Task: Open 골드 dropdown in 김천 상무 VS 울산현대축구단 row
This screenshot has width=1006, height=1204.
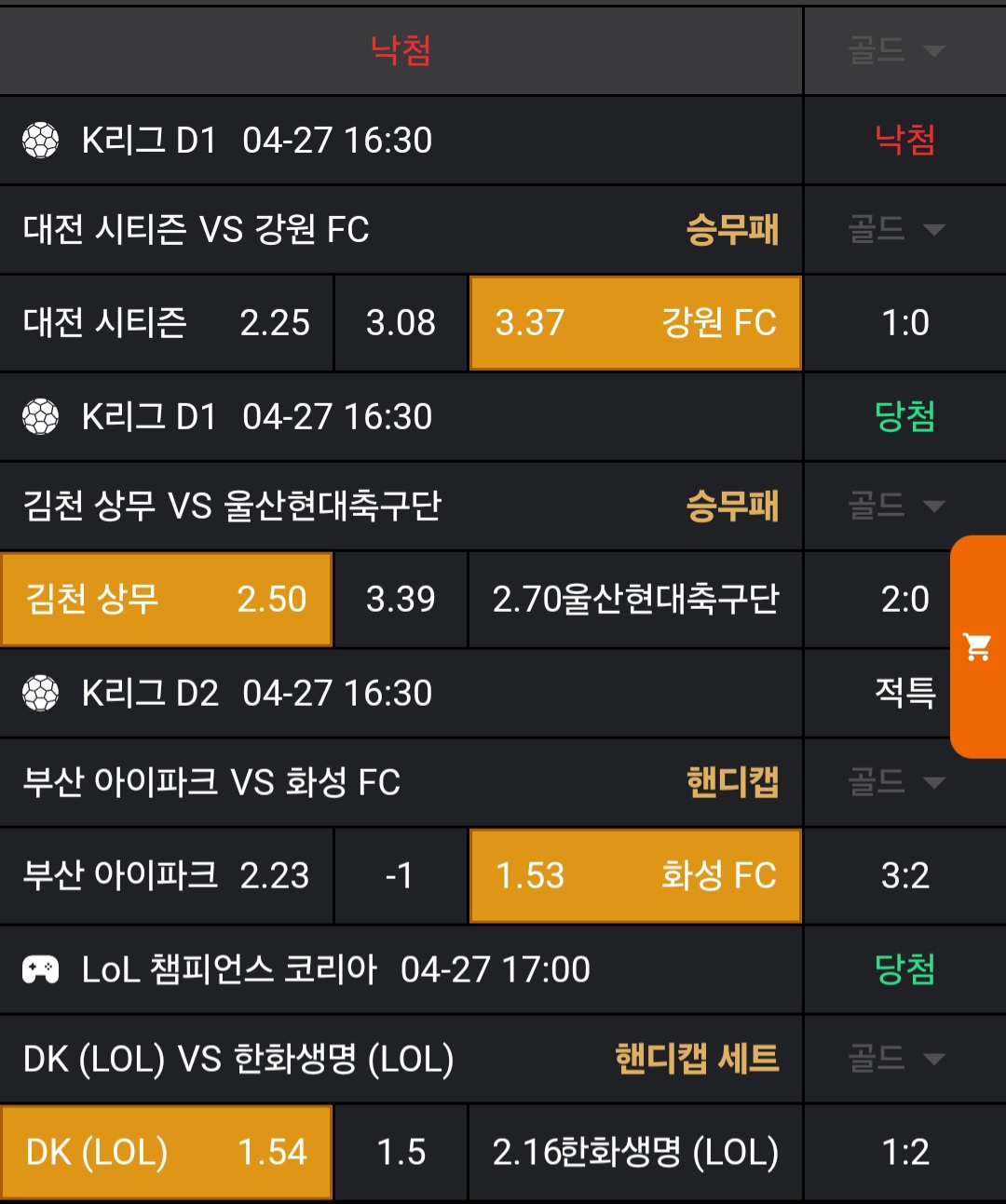Action: tap(896, 506)
